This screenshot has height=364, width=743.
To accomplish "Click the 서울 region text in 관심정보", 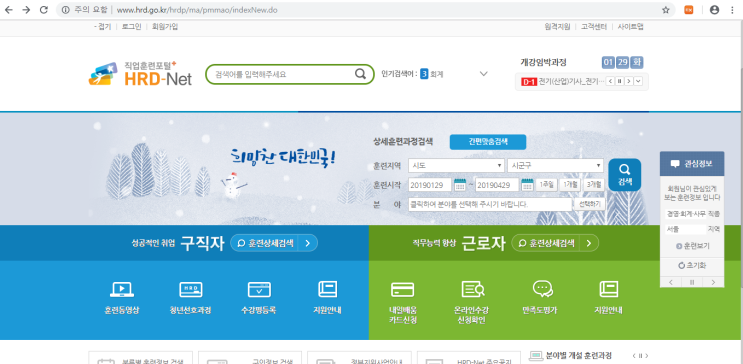I will coord(686,229).
